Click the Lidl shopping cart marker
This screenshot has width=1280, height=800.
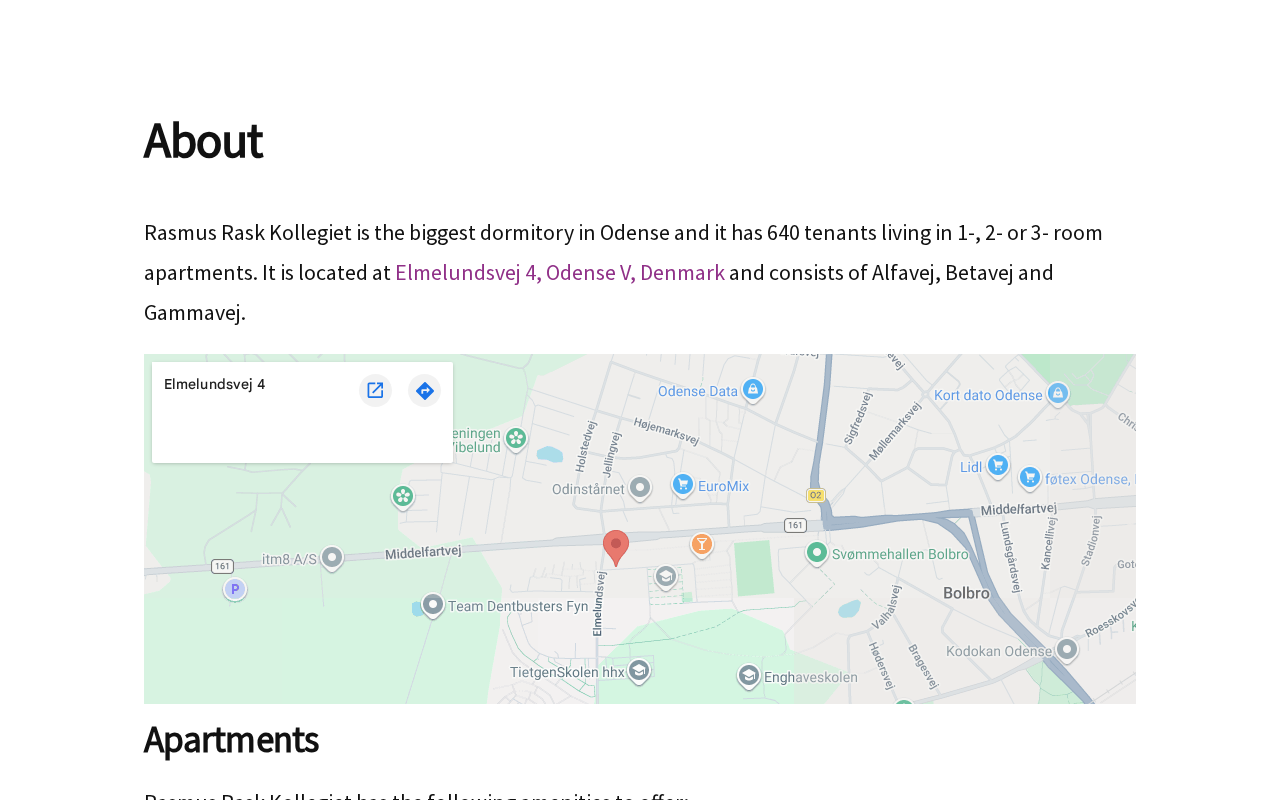click(997, 465)
